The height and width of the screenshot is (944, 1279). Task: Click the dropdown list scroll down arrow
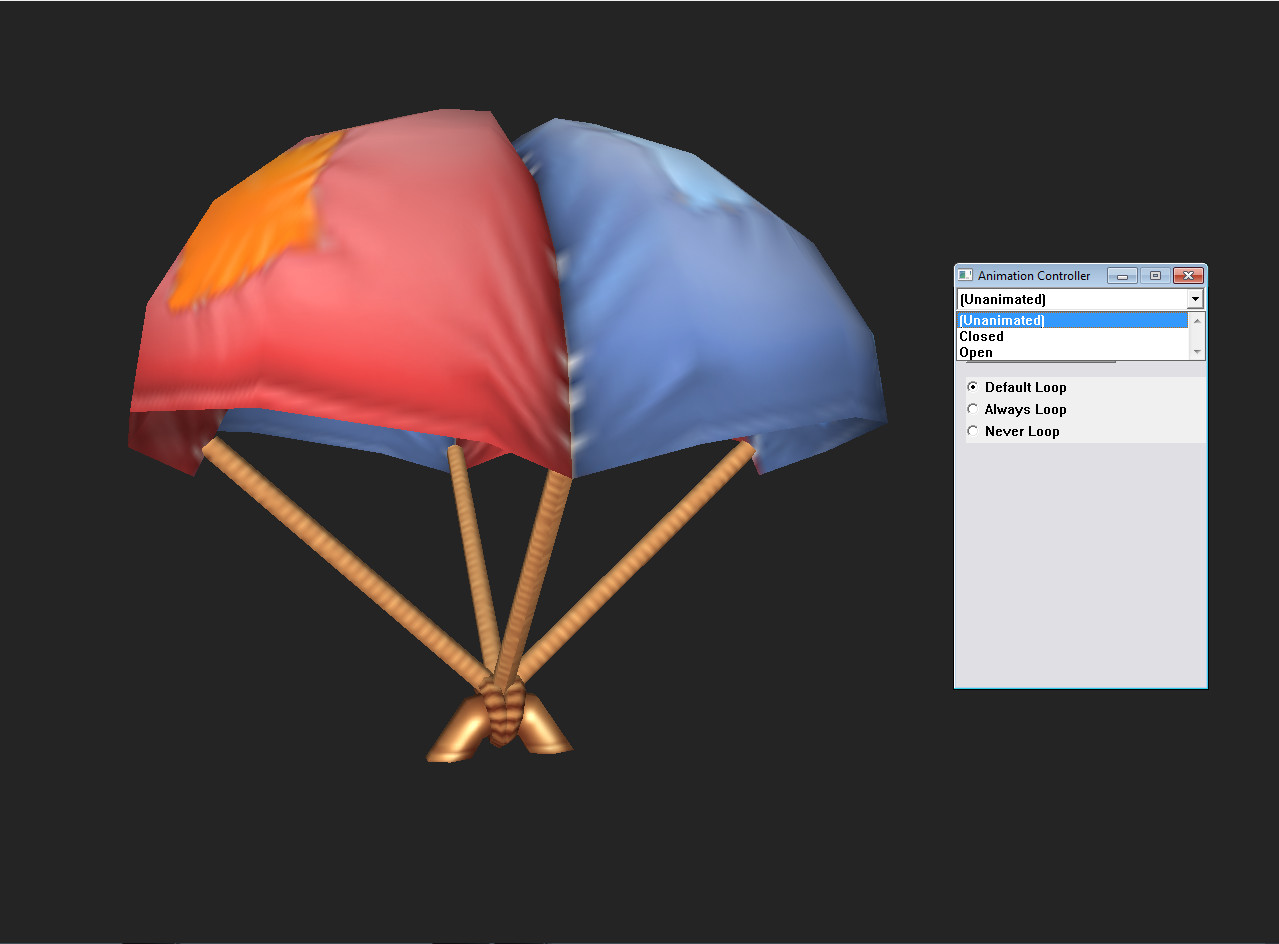(1197, 352)
